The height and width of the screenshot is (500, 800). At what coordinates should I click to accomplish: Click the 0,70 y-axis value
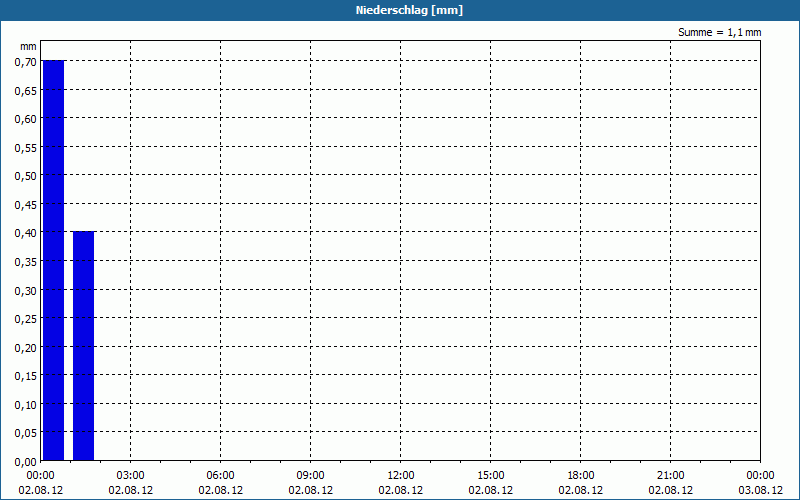[26, 62]
